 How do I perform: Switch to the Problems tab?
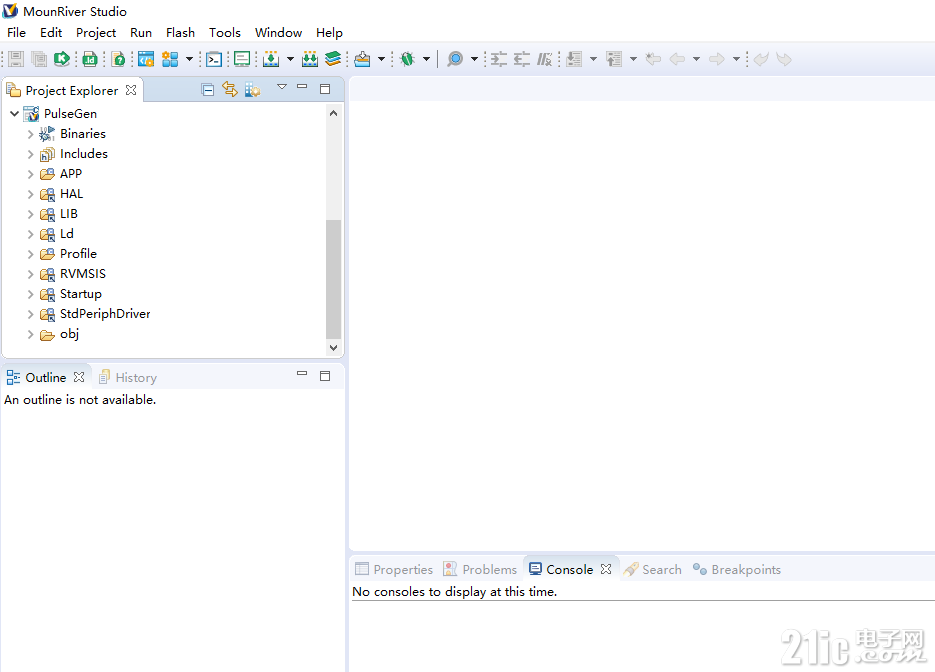481,569
